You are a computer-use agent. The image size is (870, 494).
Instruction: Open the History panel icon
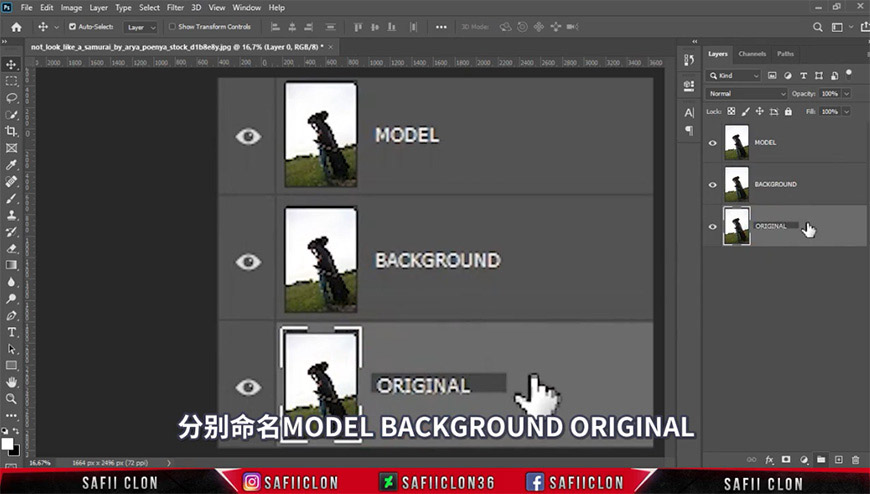(689, 60)
